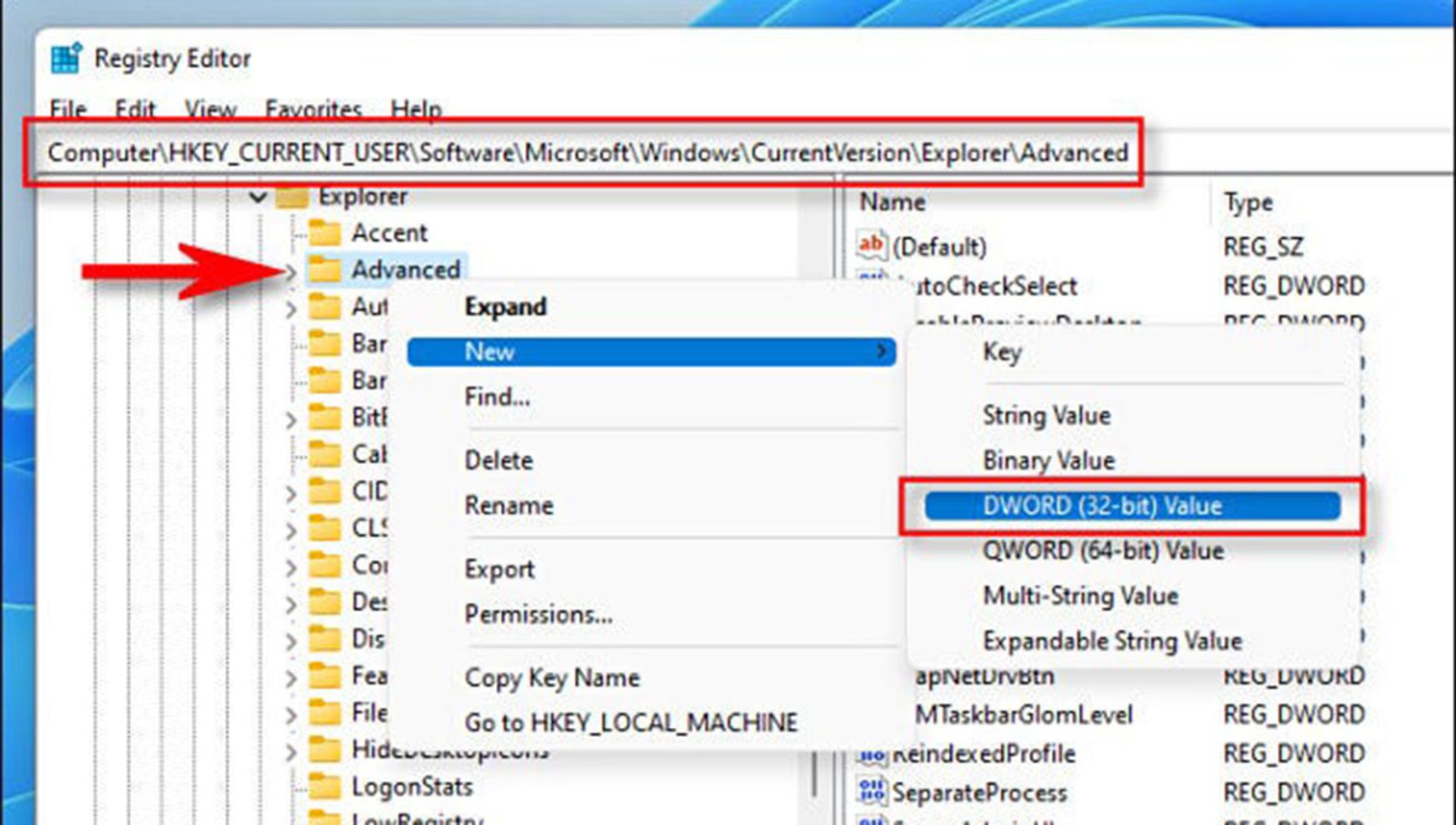Image resolution: width=1456 pixels, height=825 pixels.
Task: Click the REG_SZ type of (Default)
Action: point(1263,247)
